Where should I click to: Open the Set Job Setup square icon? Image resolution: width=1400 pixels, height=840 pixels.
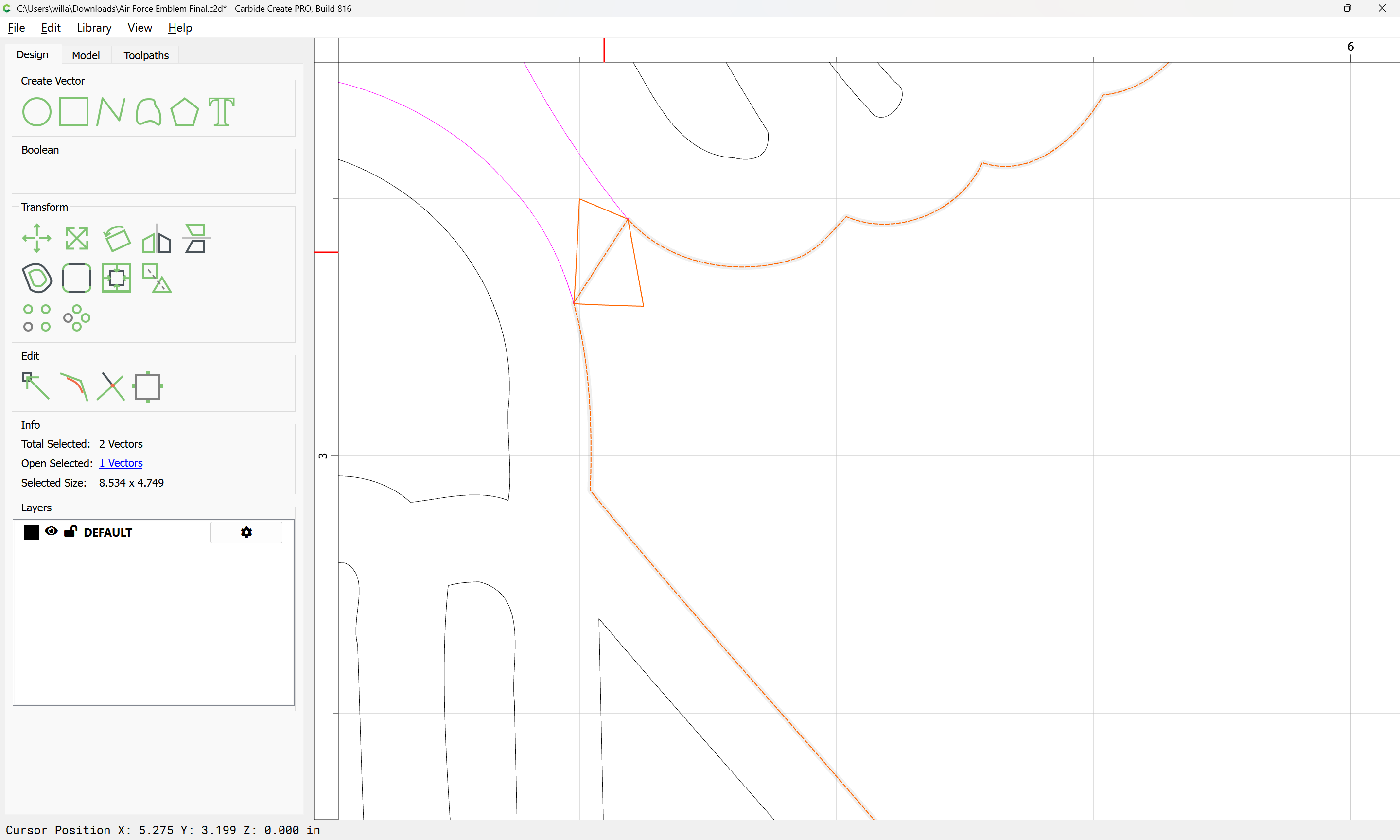pyautogui.click(x=148, y=386)
